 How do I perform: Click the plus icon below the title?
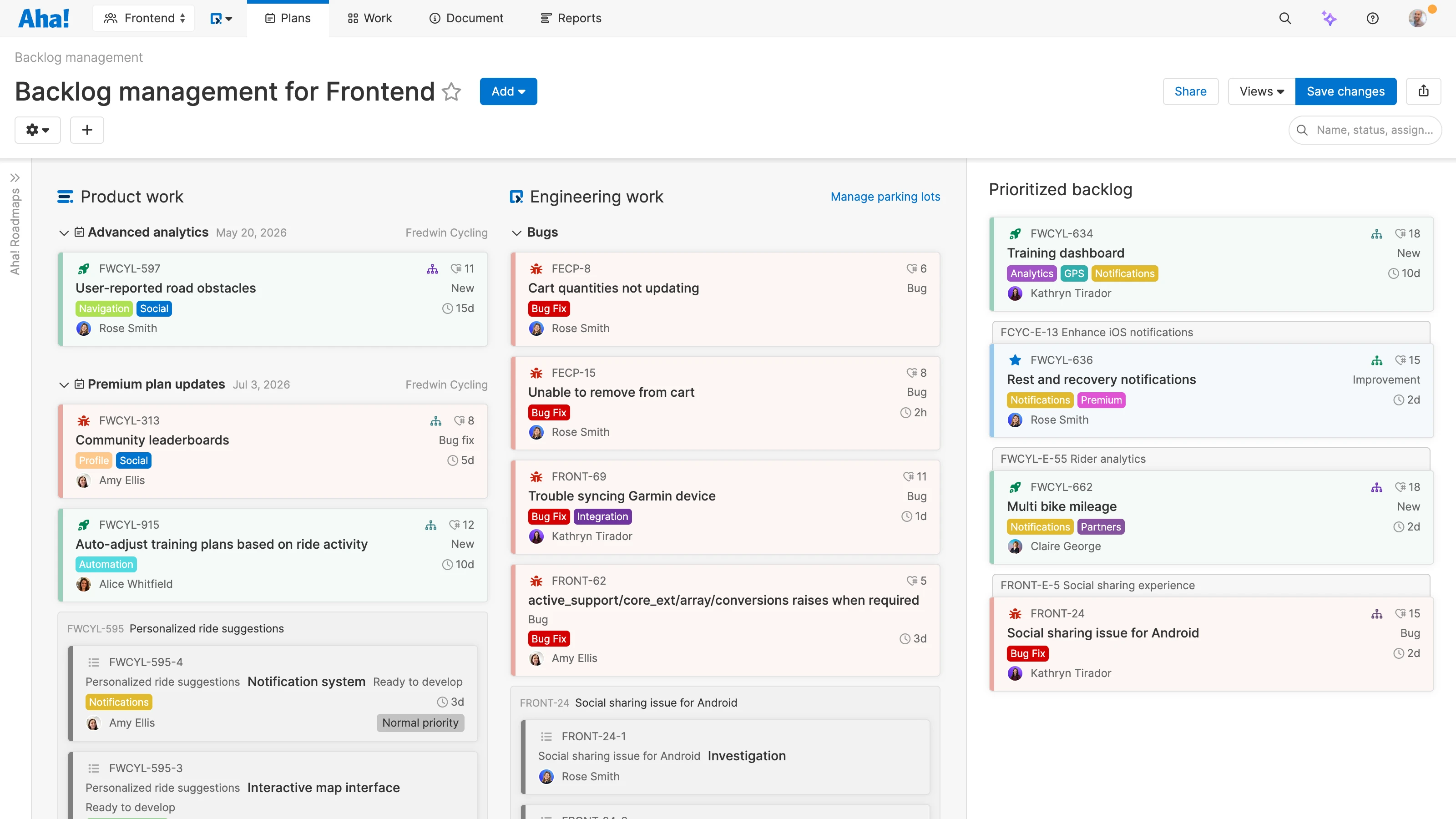point(87,130)
